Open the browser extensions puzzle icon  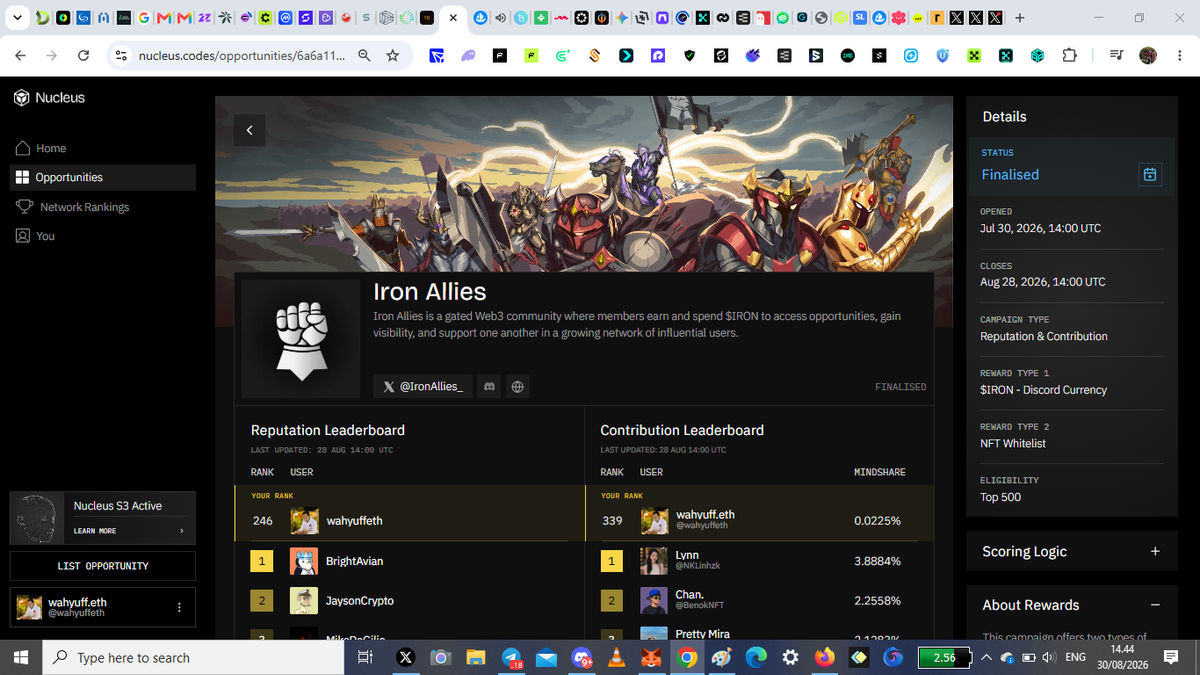click(x=1069, y=56)
